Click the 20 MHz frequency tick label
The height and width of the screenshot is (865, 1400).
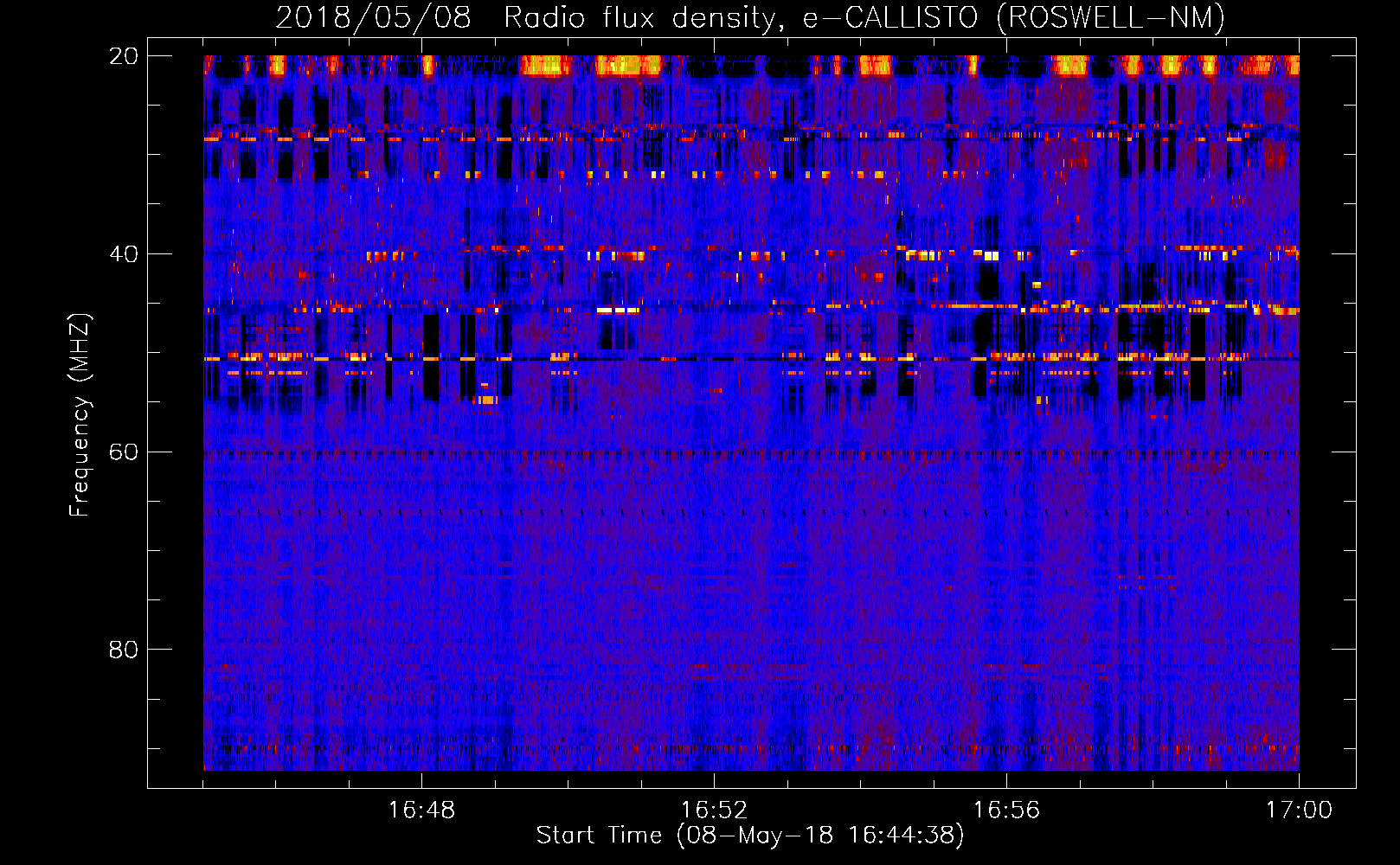[x=124, y=56]
